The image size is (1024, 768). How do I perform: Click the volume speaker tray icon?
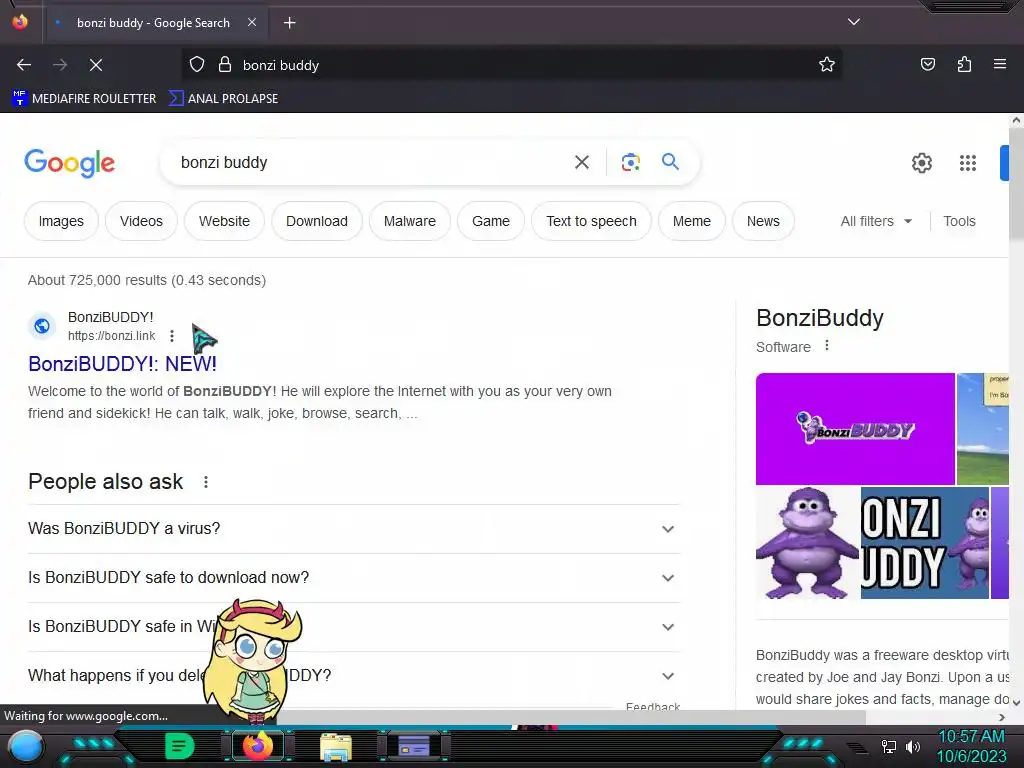tap(913, 746)
